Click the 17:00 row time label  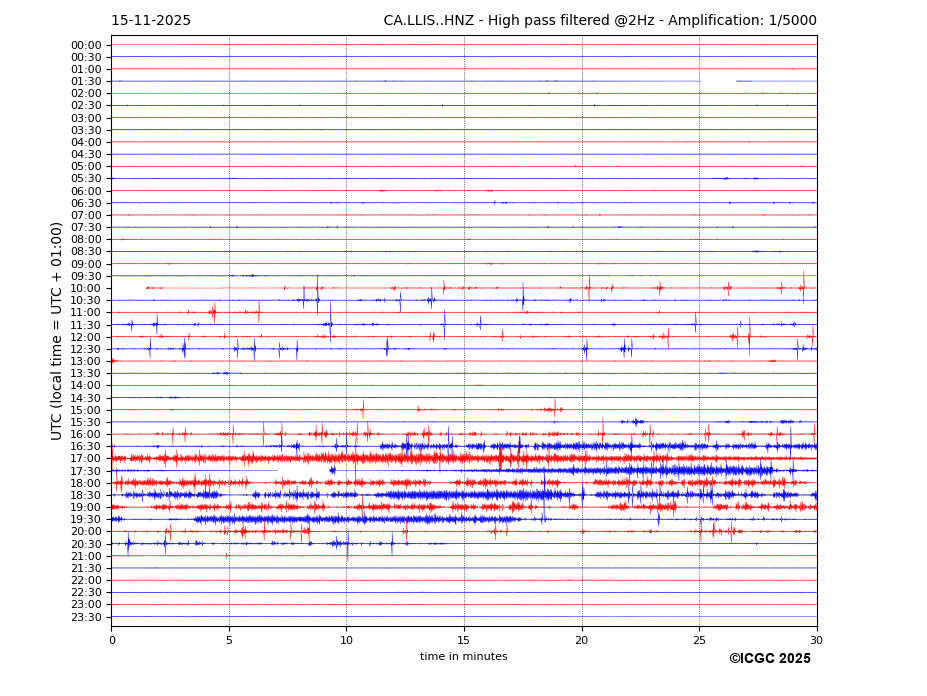(x=85, y=459)
